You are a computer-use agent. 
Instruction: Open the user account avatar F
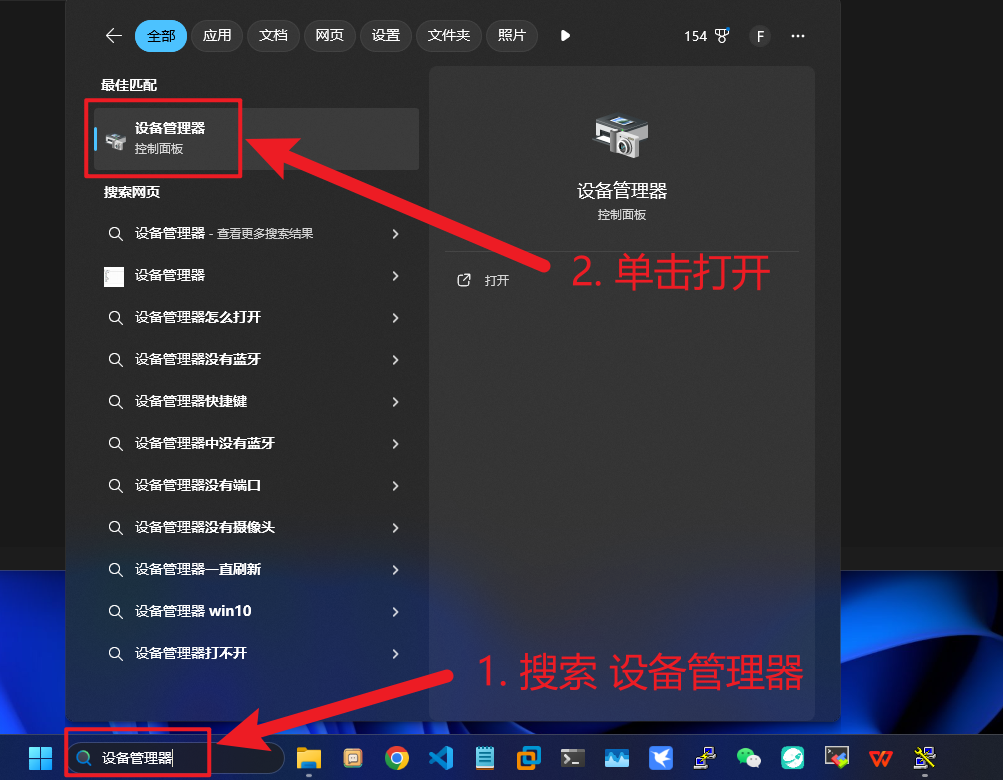759,35
